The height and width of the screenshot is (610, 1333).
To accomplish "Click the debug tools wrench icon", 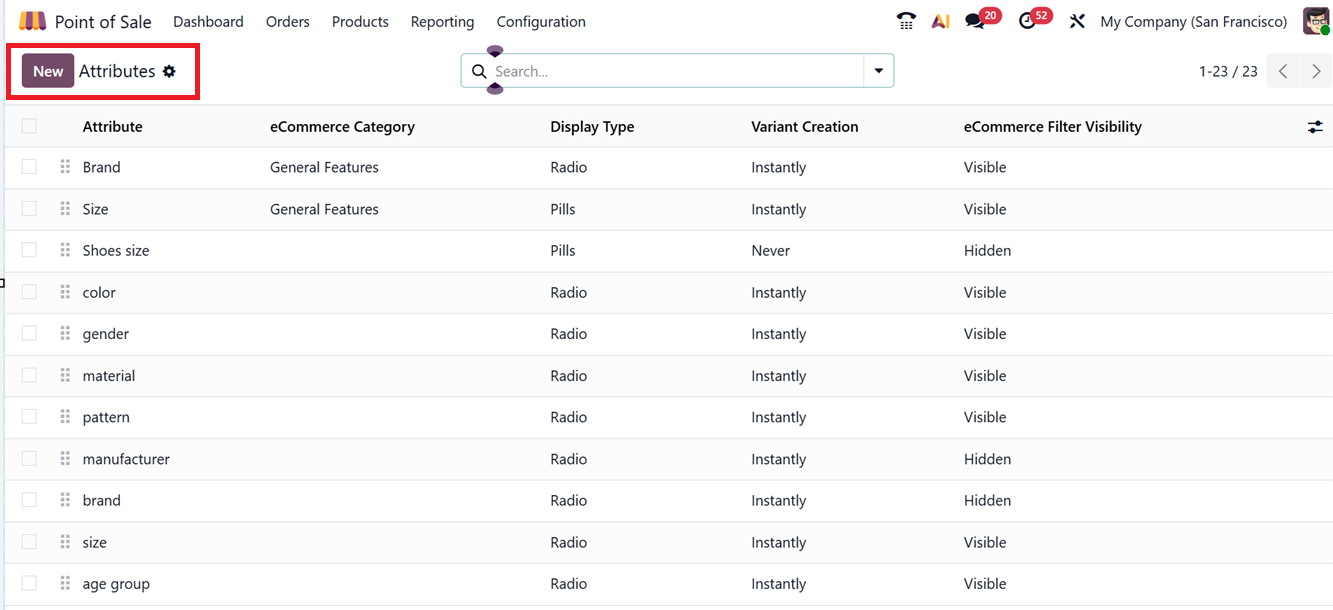I will [1077, 21].
